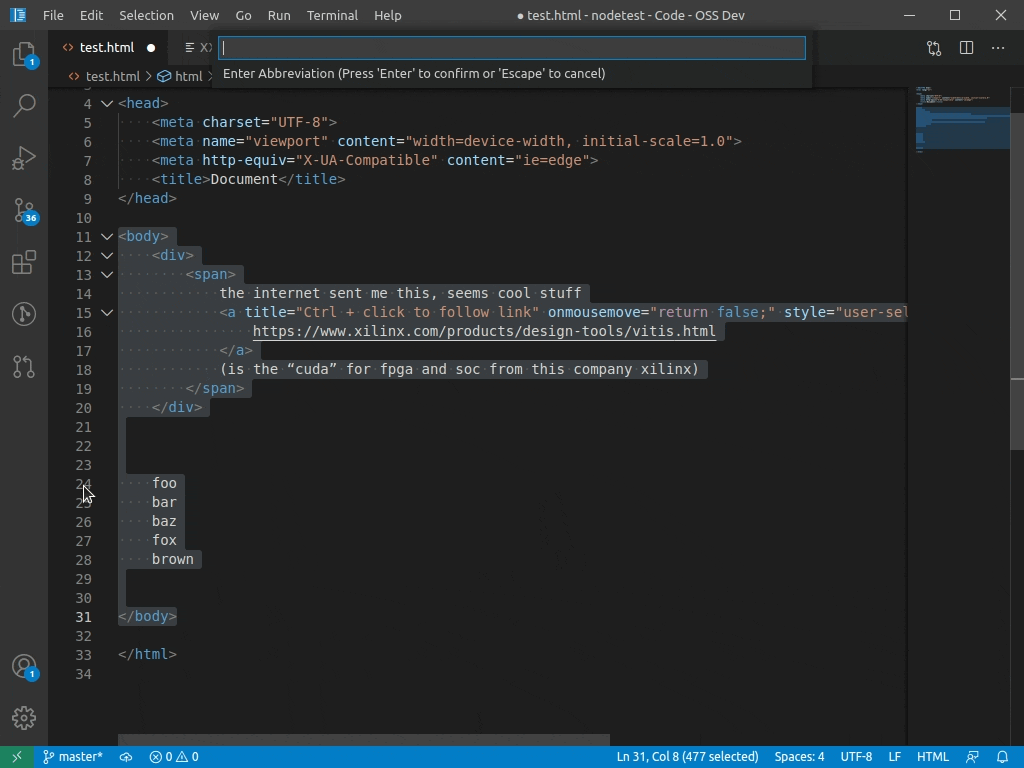Collapse the body element fold at line 11

point(107,236)
